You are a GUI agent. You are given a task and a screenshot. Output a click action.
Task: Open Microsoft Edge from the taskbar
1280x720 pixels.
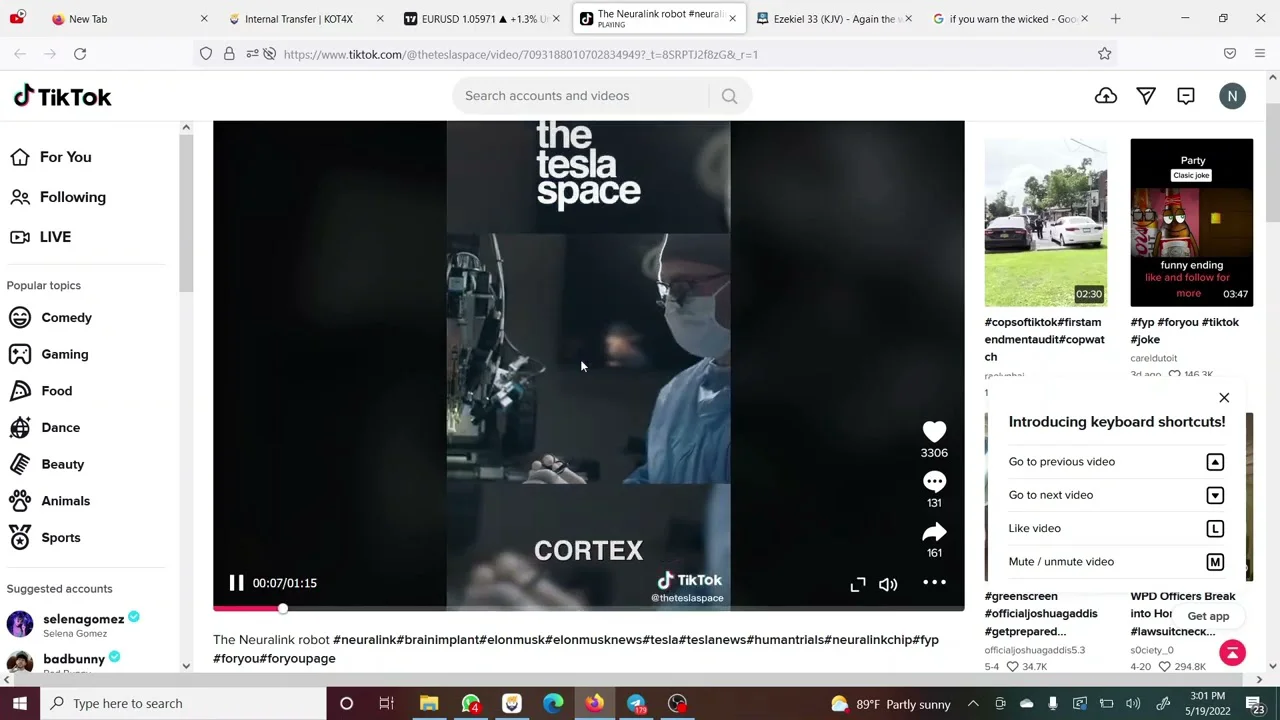click(553, 703)
